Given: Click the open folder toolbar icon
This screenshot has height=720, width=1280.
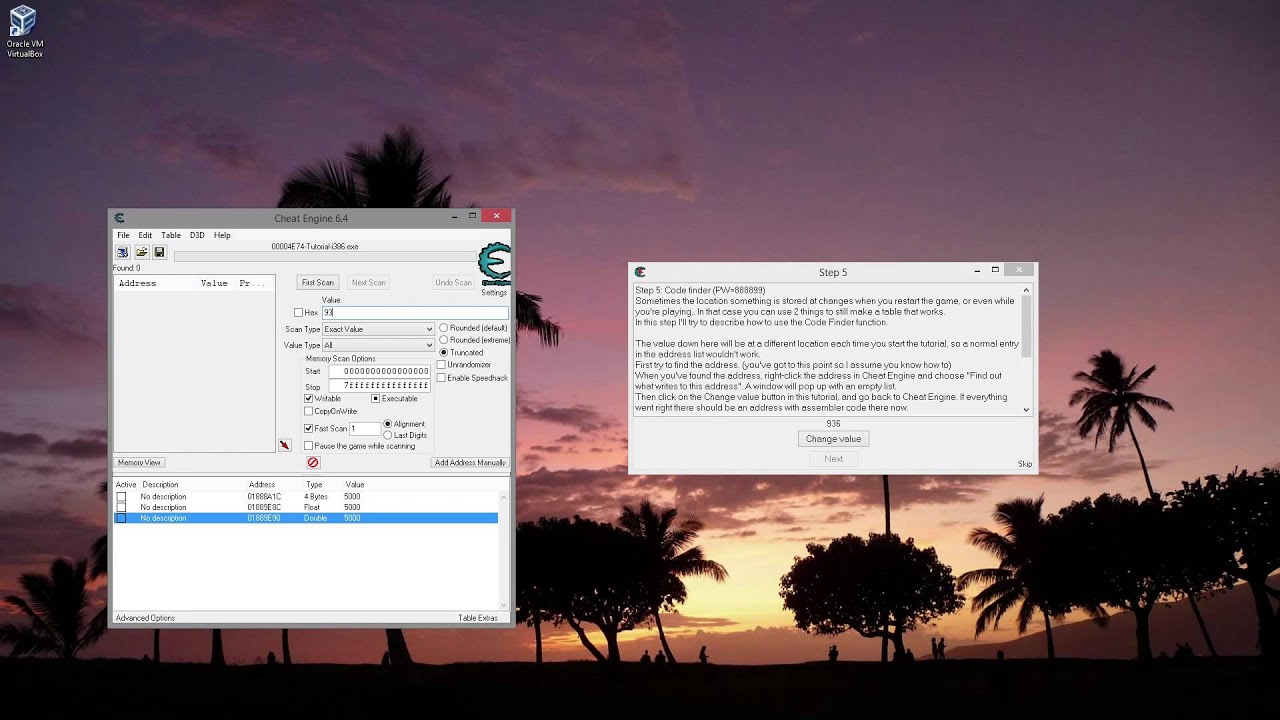Looking at the screenshot, I should [x=141, y=252].
